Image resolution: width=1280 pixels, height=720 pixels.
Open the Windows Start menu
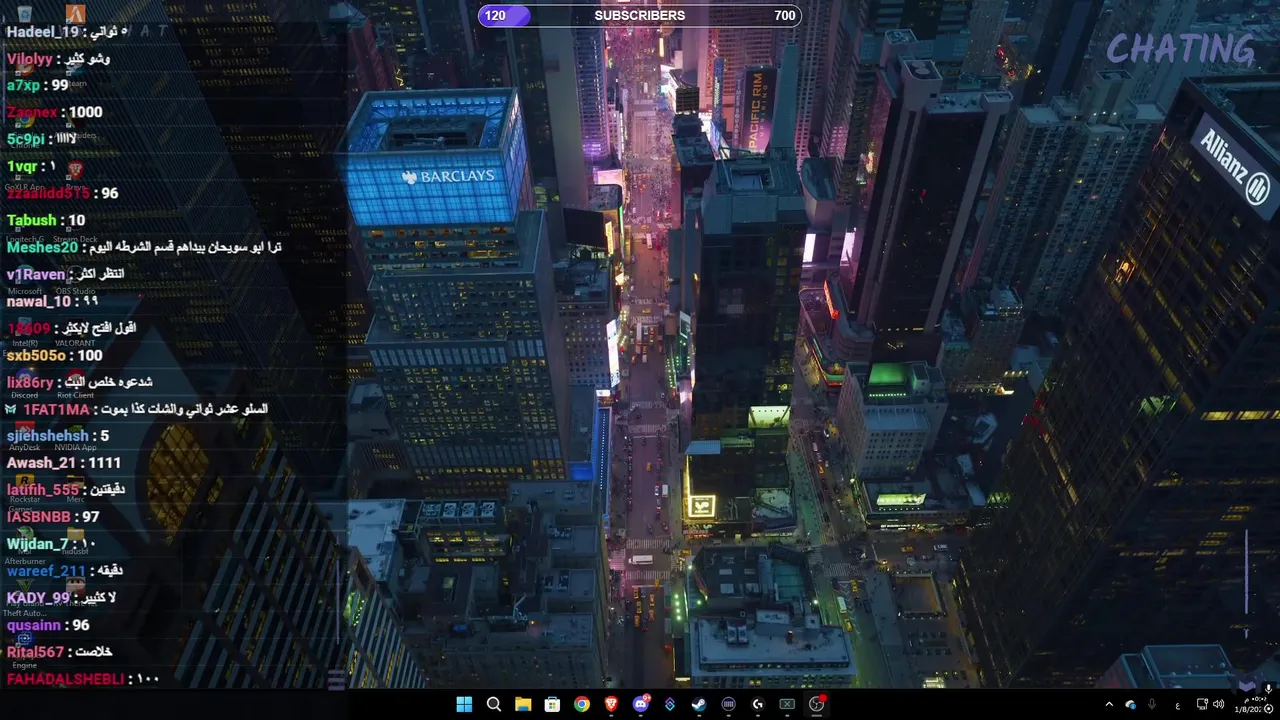(x=464, y=704)
